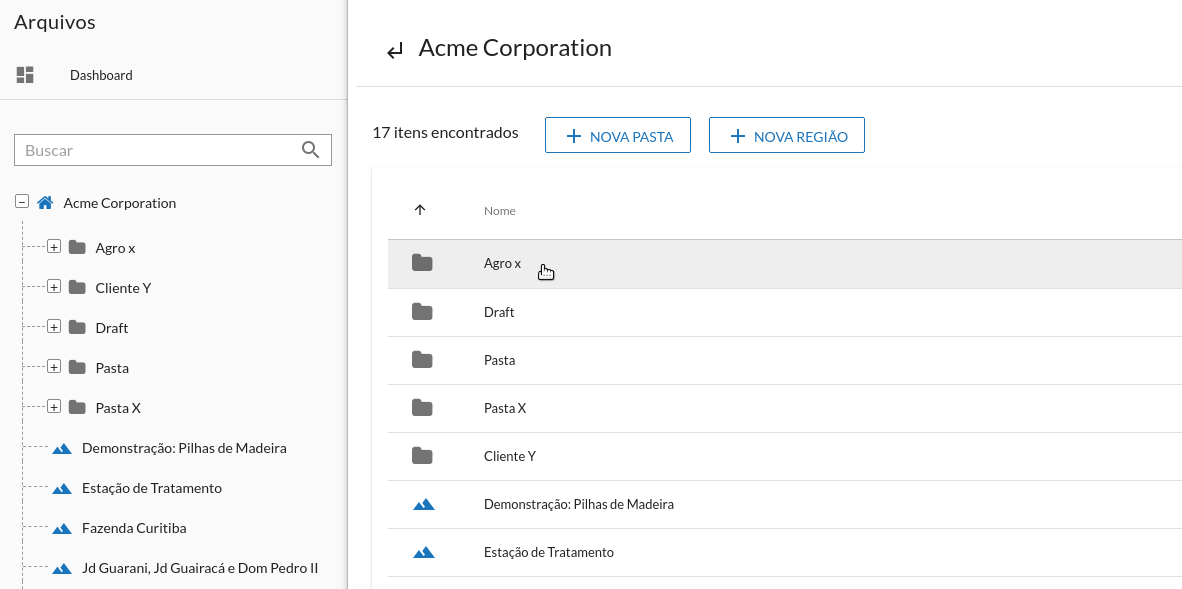This screenshot has width=1182, height=589.
Task: Select Jd Guarani, Jd Guairacá e Dom Pedro II
Action: tap(201, 568)
